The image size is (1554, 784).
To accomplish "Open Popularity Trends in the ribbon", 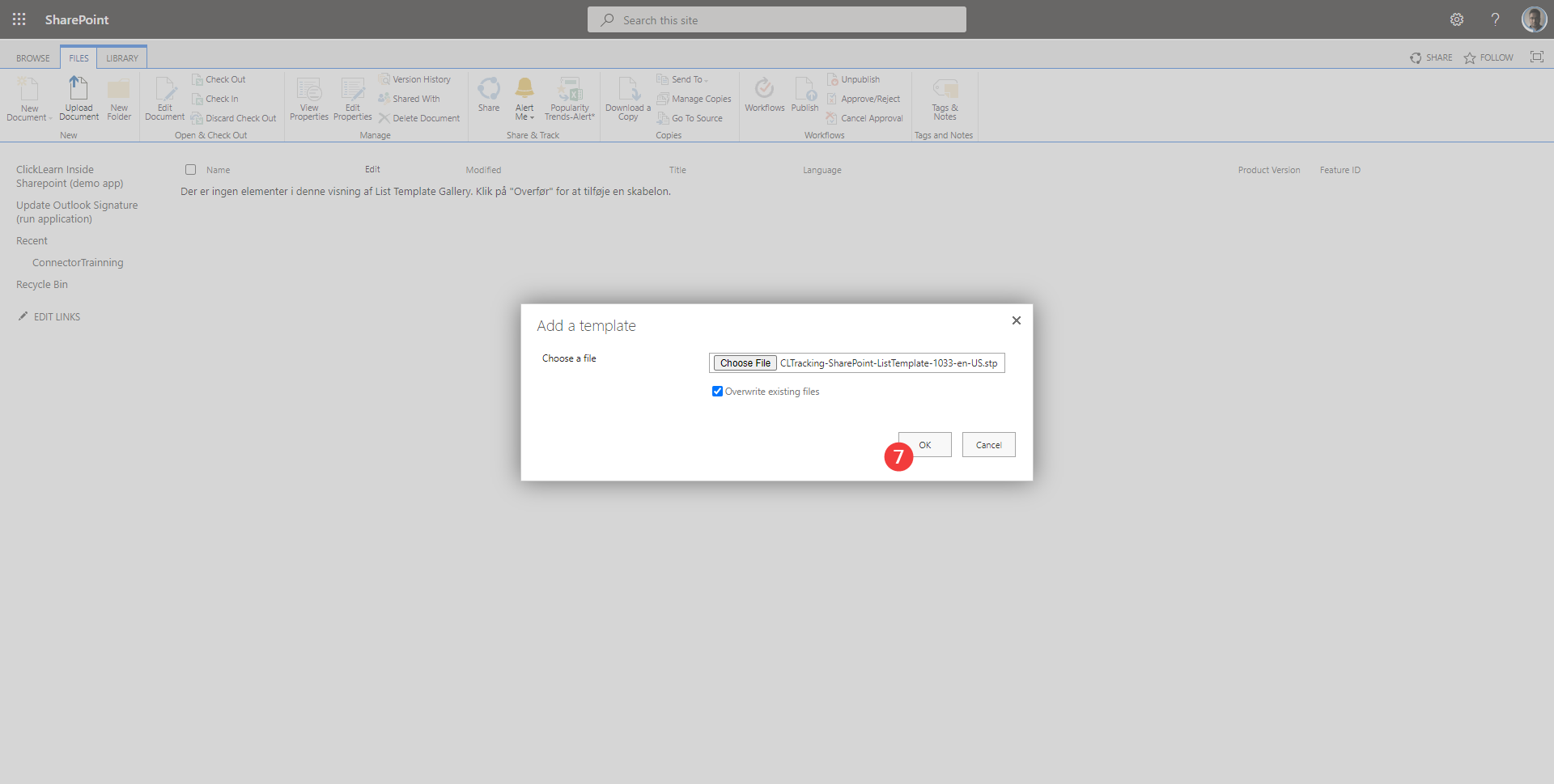I will pyautogui.click(x=570, y=99).
